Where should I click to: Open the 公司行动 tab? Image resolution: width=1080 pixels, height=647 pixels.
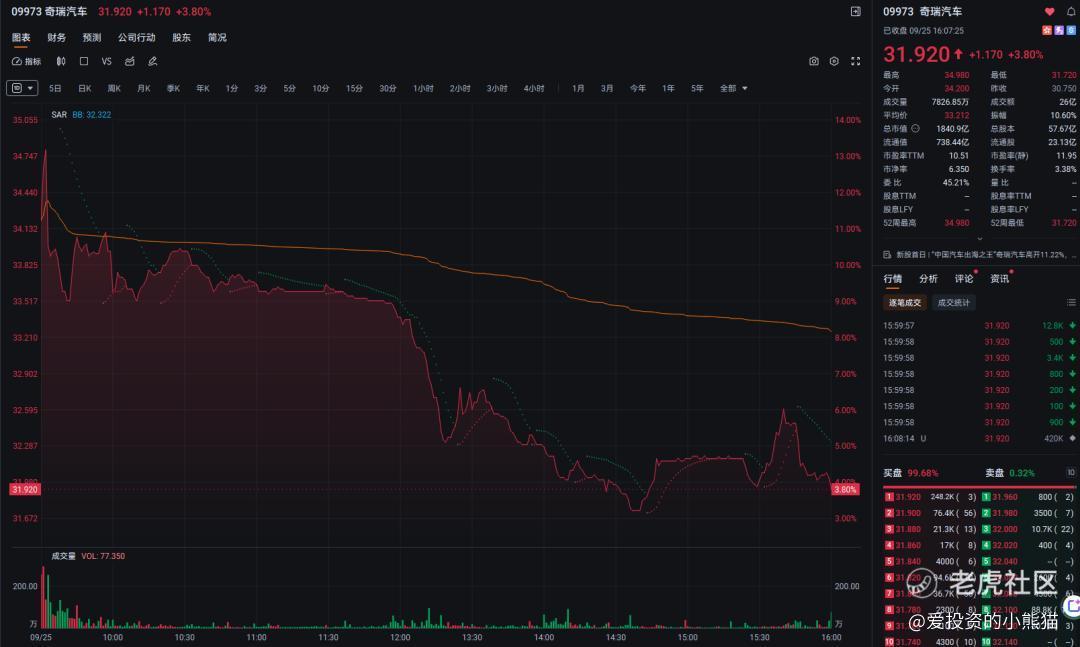(x=136, y=37)
